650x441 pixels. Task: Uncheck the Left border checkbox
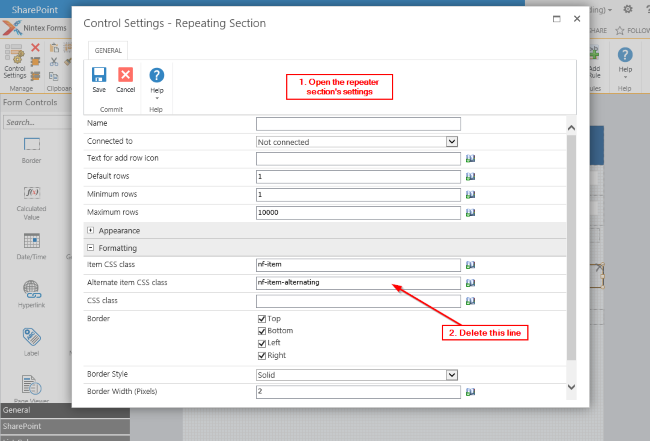click(x=262, y=343)
